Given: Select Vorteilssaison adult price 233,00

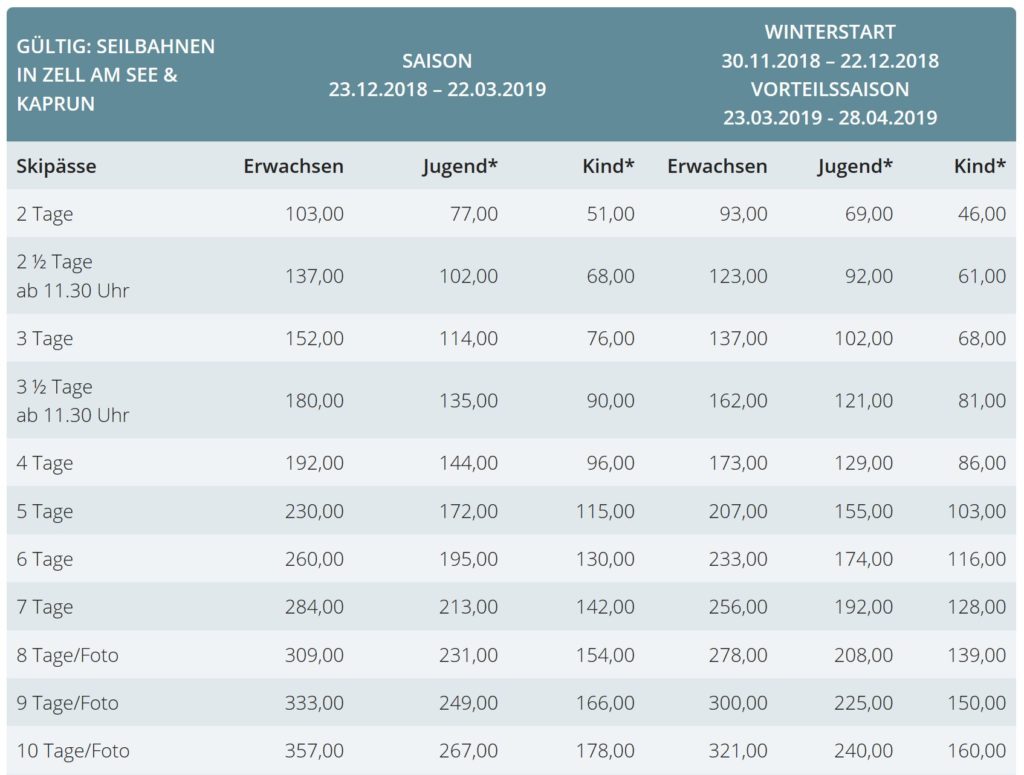Looking at the screenshot, I should tap(738, 559).
